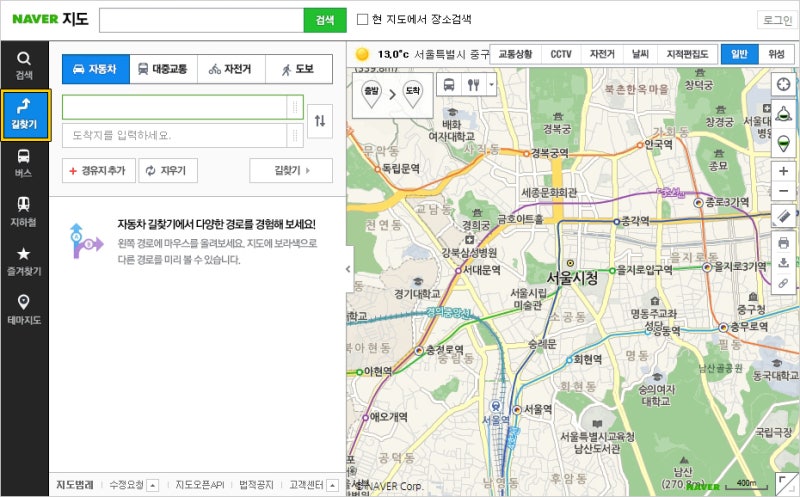Select 위성 satellite map view
The width and height of the screenshot is (800, 497).
coord(776,54)
